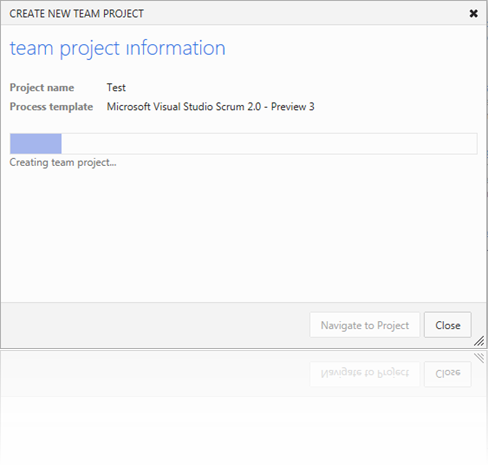Viewport: 488px width, 465px height.
Task: Click the 'Creating team project...' status text
Action: pos(63,163)
